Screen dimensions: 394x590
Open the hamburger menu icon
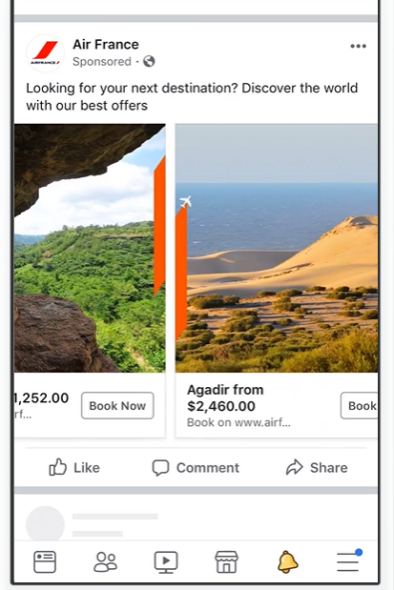click(x=349, y=561)
